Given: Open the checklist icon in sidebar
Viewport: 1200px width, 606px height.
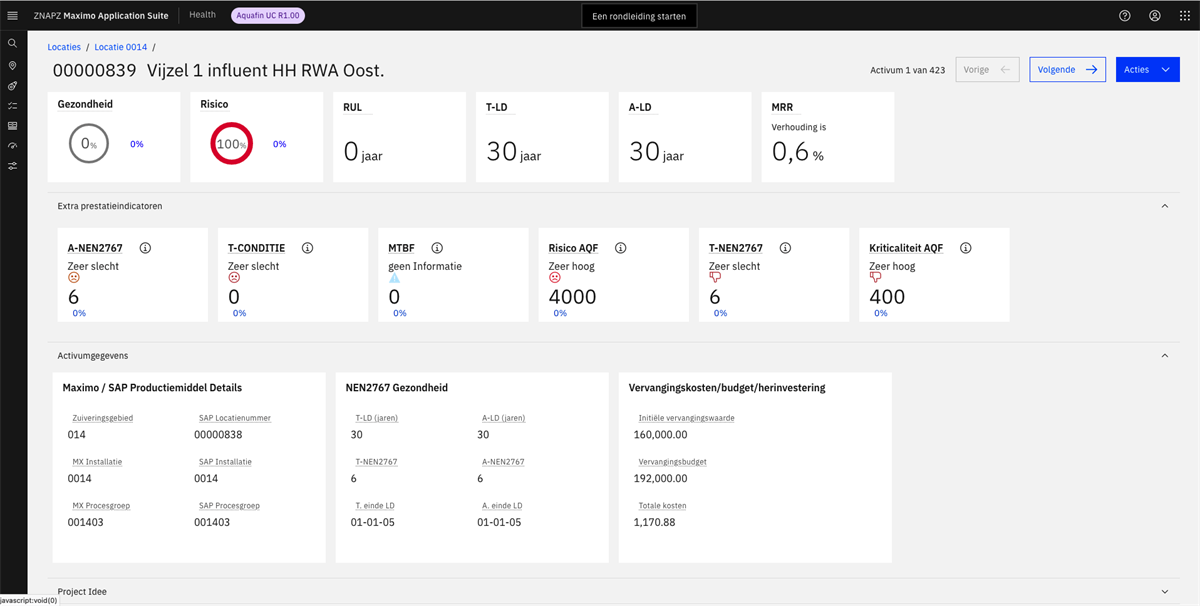Looking at the screenshot, I should (12, 105).
